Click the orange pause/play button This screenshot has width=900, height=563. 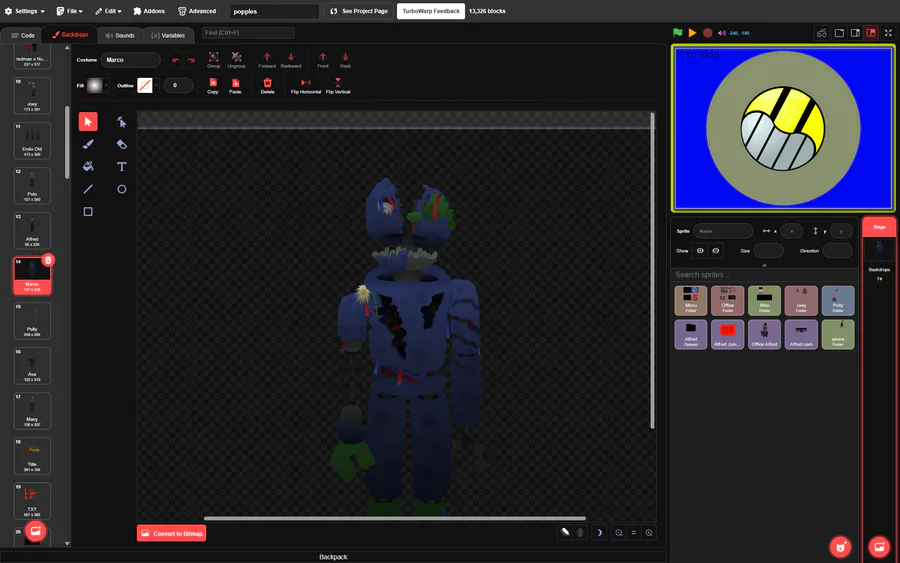click(692, 33)
